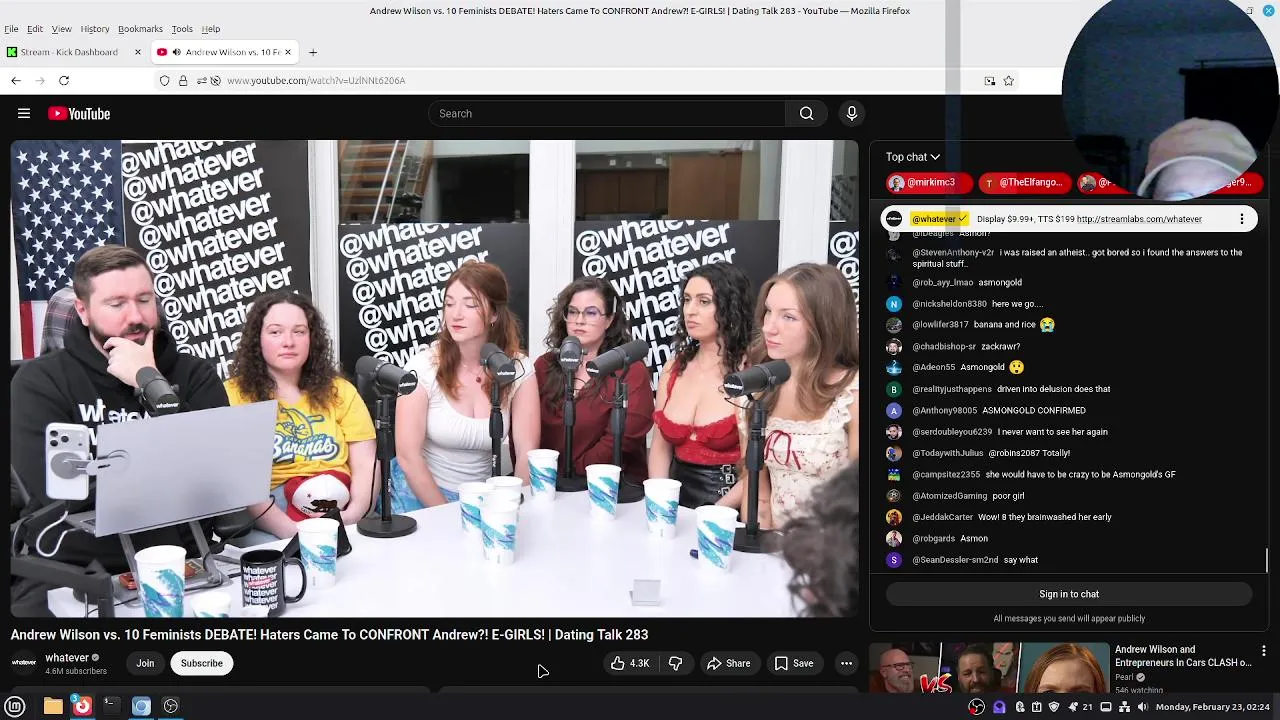
Task: Click chat user @realityjusthappens
Action: click(952, 389)
